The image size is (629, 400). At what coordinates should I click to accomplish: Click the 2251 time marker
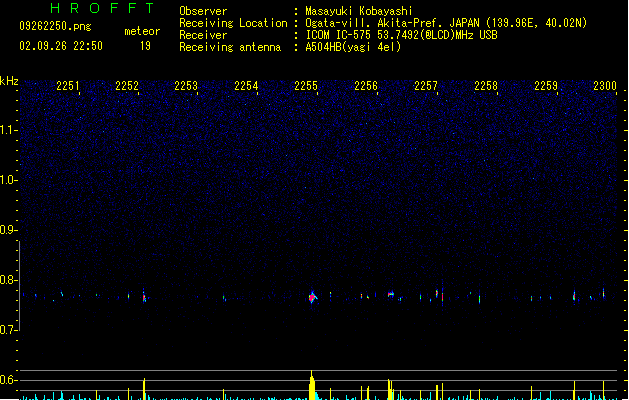68,86
